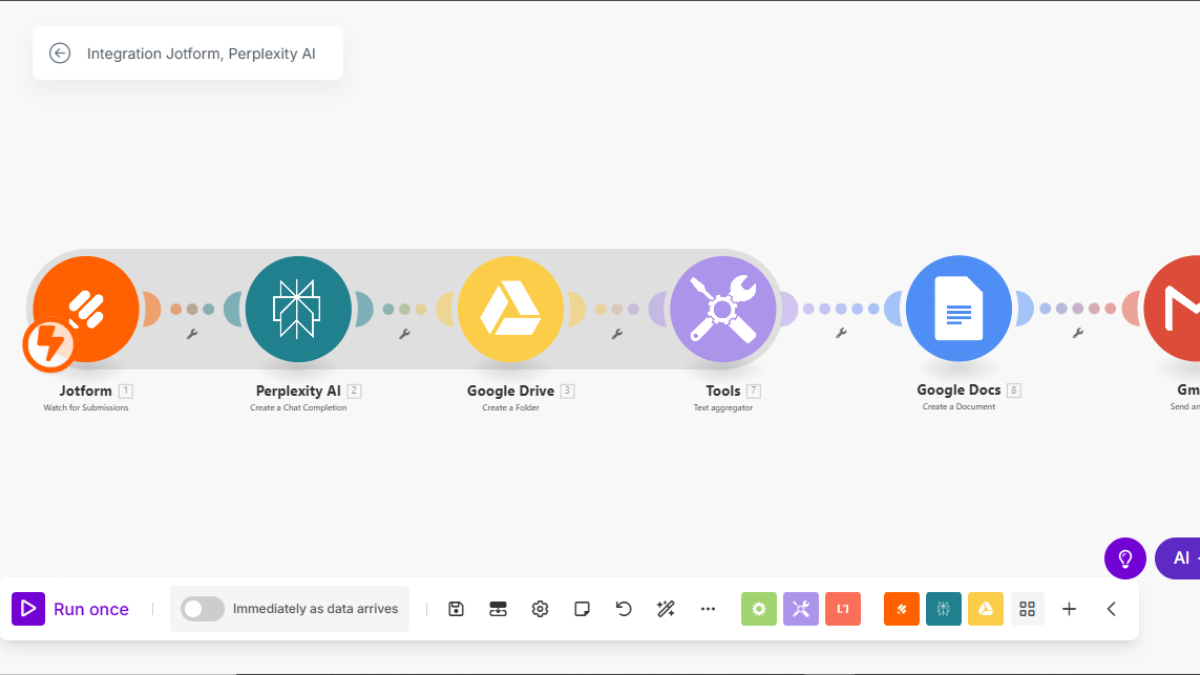Screen dimensions: 1200x675
Task: Open the red text parser brackets tool
Action: (x=843, y=609)
